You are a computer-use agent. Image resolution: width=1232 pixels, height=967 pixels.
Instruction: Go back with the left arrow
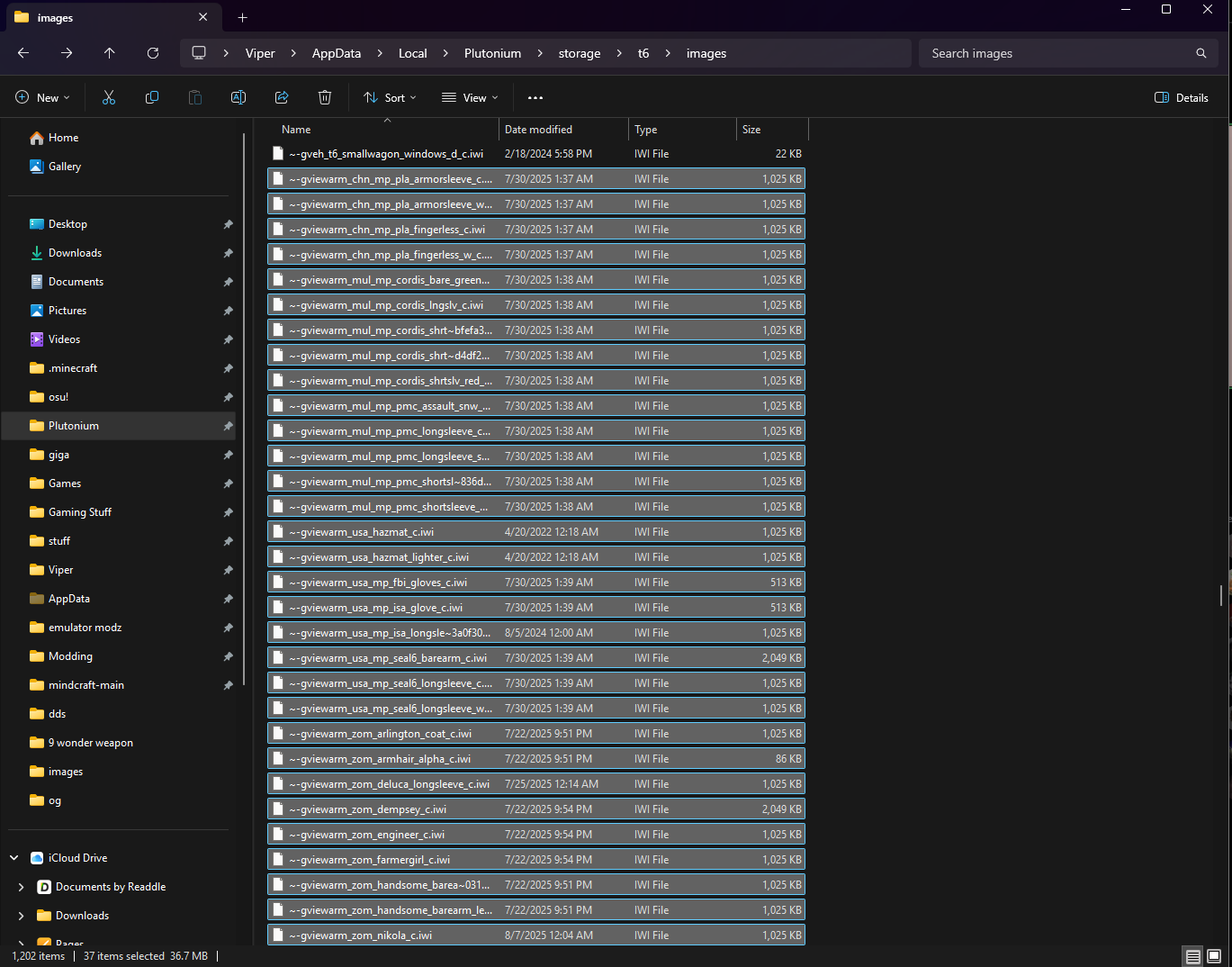23,53
